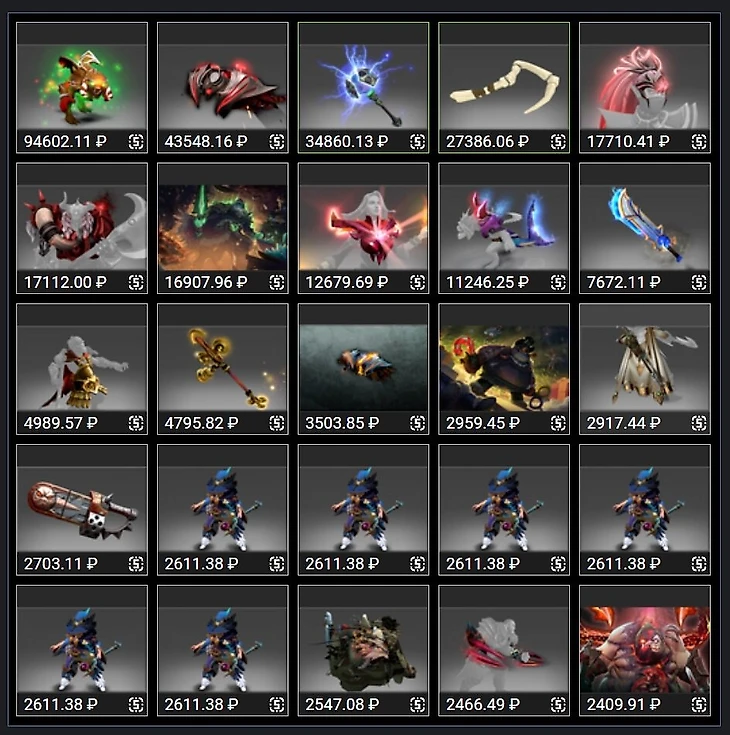
Task: Click the 2703.11 ₽ price label
Action: point(60,563)
